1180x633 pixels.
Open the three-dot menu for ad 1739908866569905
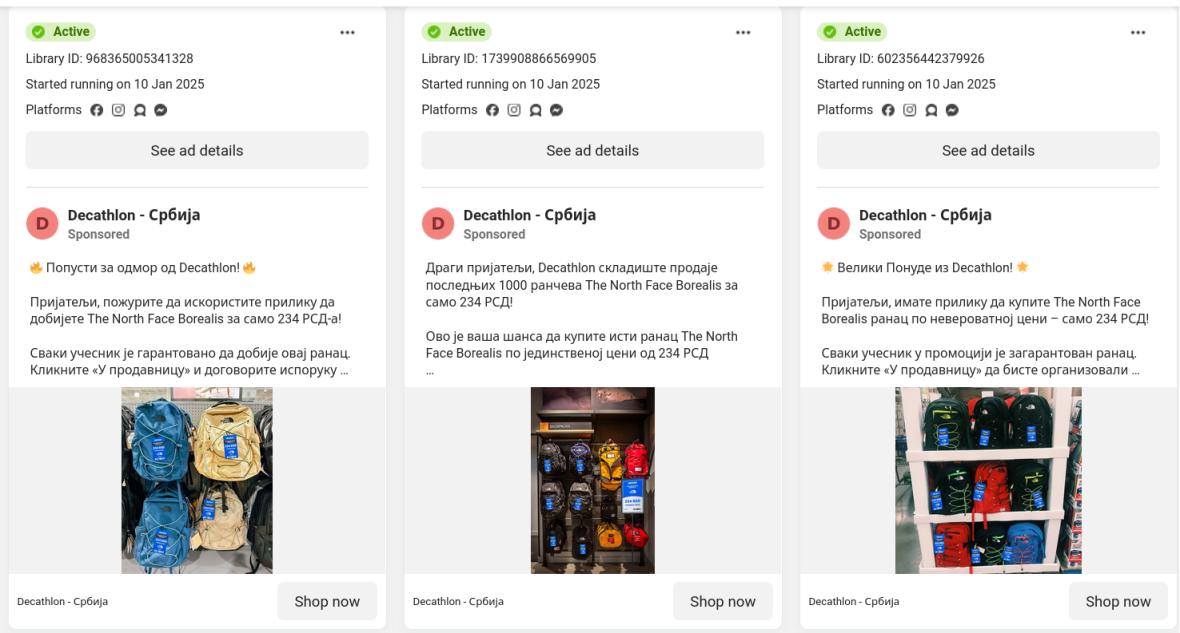[743, 32]
